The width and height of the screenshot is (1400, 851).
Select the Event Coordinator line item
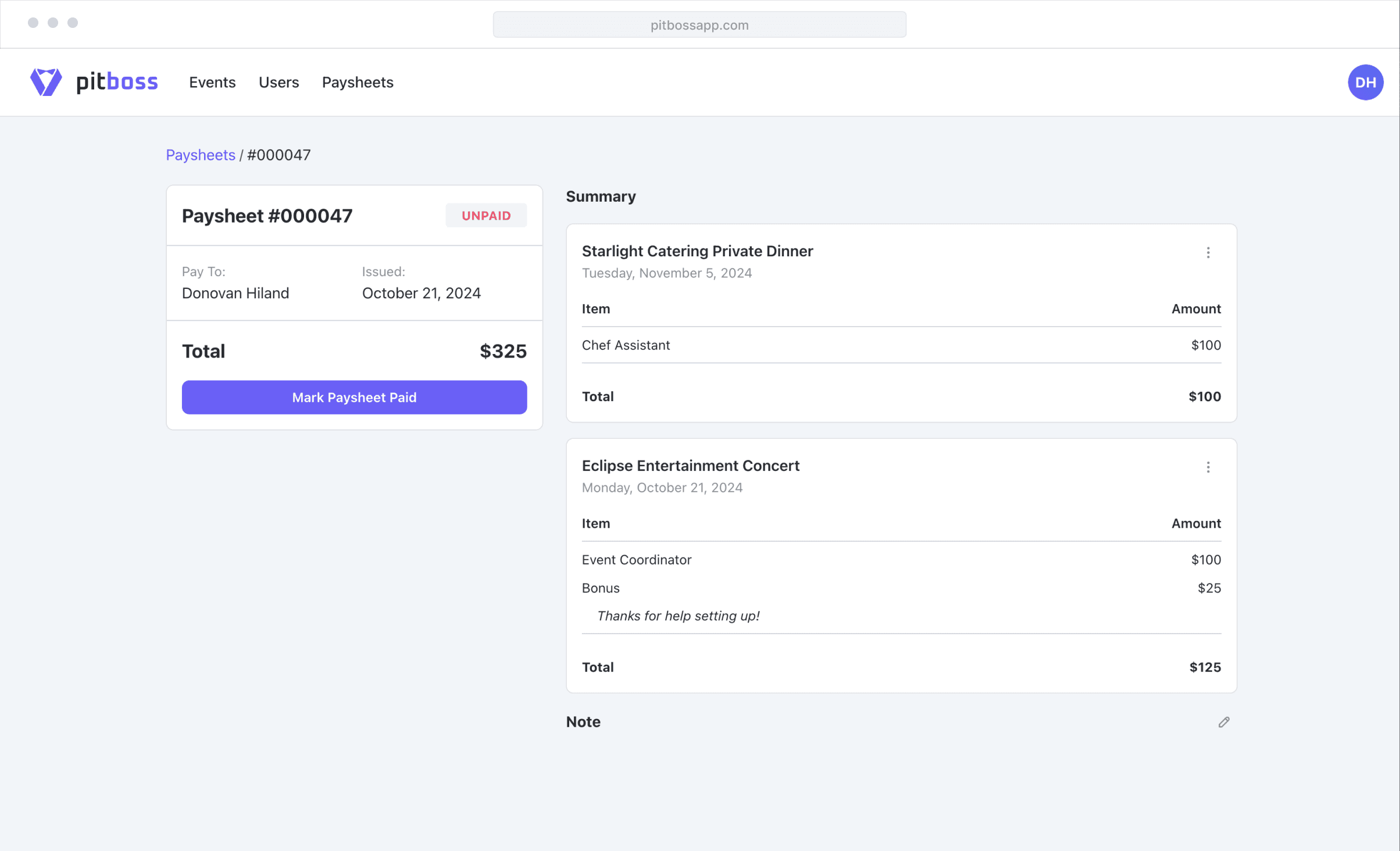[637, 560]
